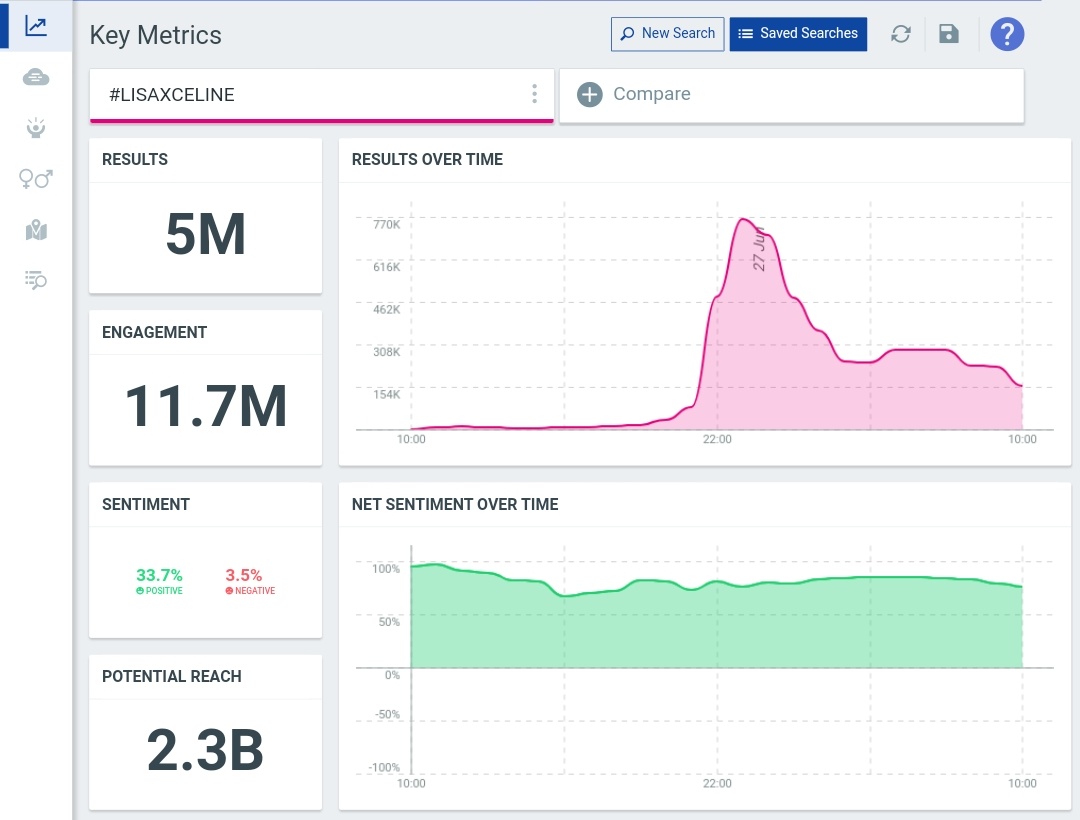
Task: Click the RESULTS OVER TIME heading
Action: tap(427, 160)
